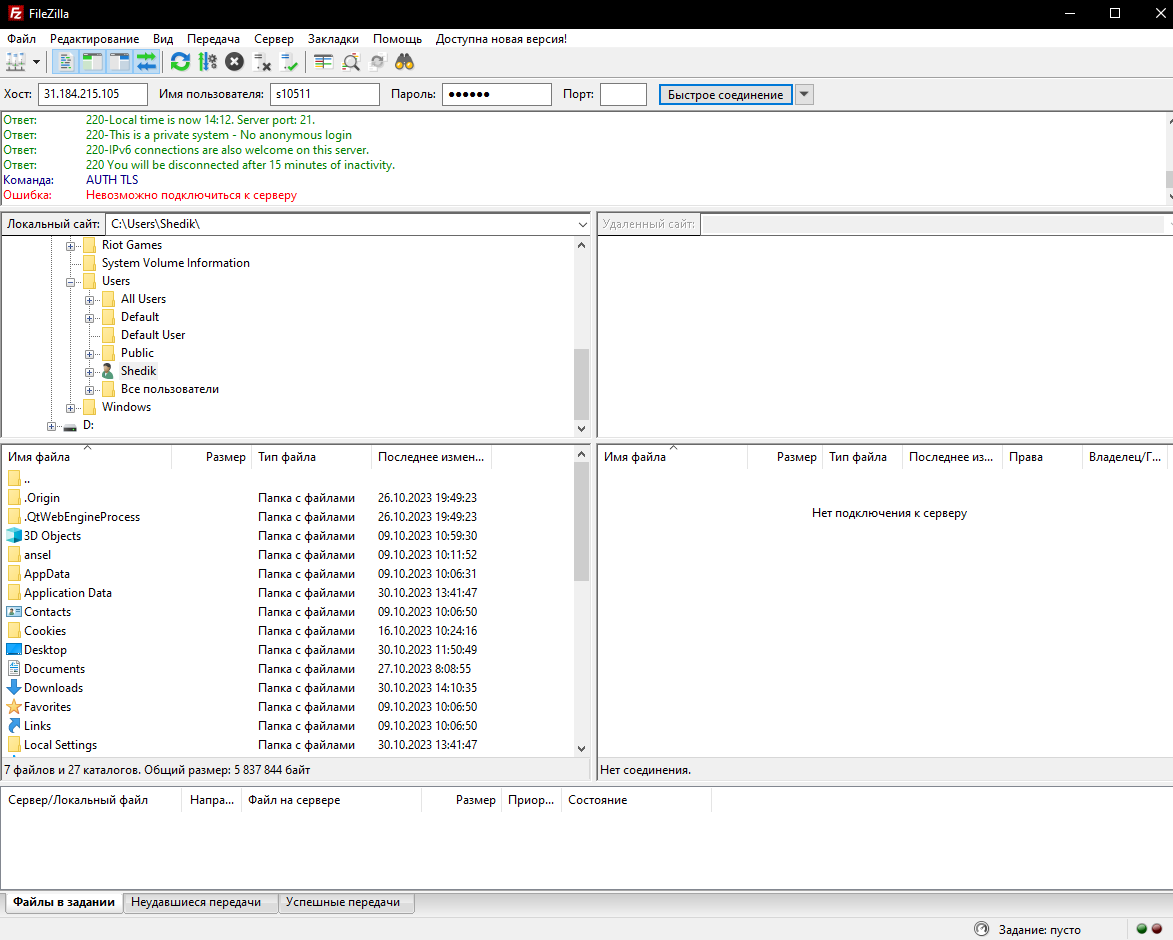Click the Имя пользователя field

point(325,94)
